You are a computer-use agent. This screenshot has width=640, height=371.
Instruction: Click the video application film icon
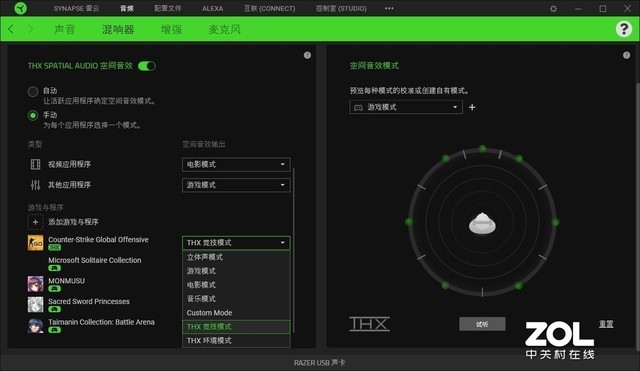(36, 164)
